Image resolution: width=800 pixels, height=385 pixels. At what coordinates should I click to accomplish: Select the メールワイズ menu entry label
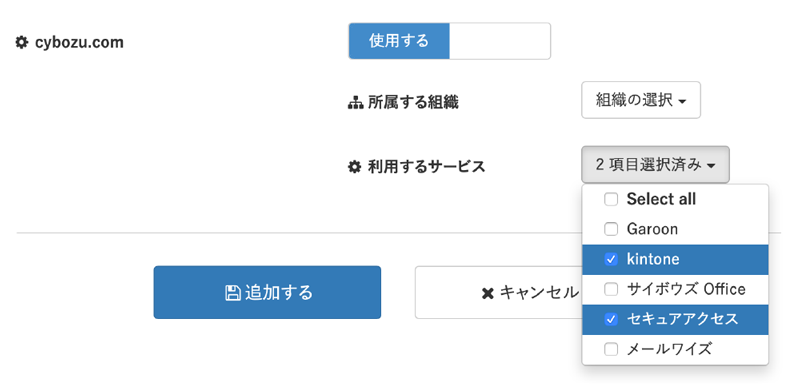(x=669, y=350)
